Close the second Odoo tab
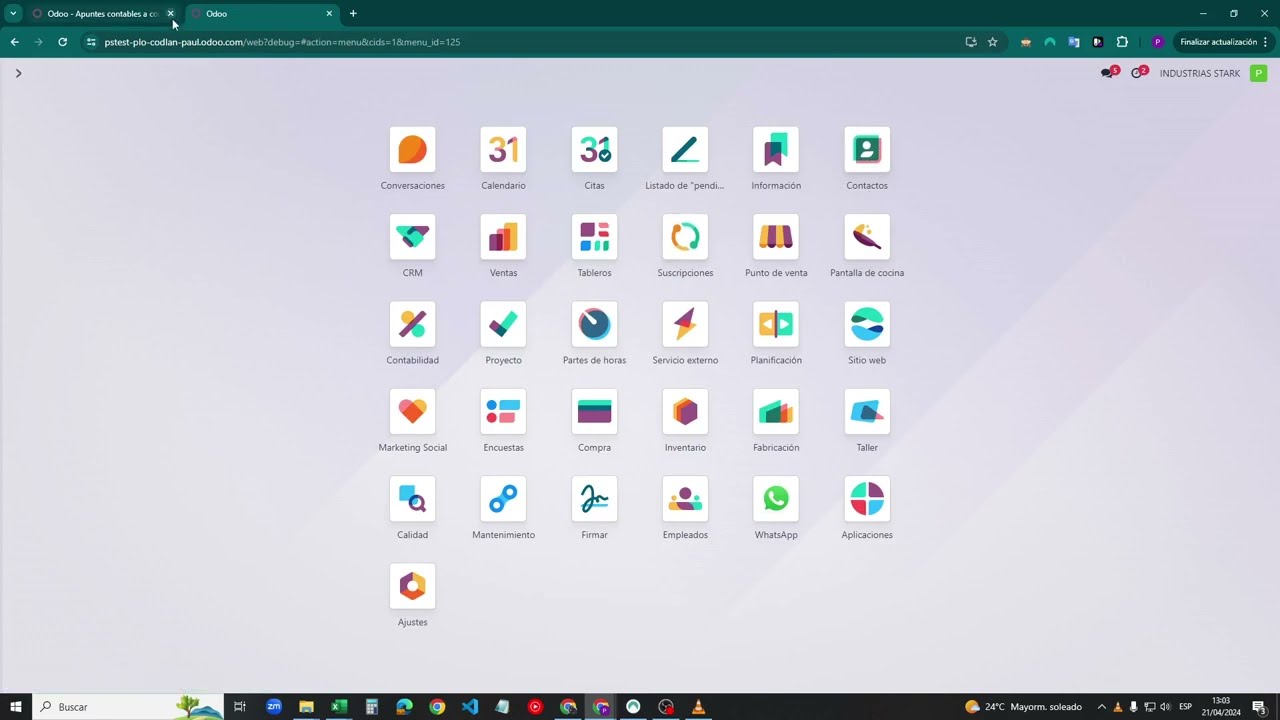Screen dimensions: 1280x720 tap(329, 14)
